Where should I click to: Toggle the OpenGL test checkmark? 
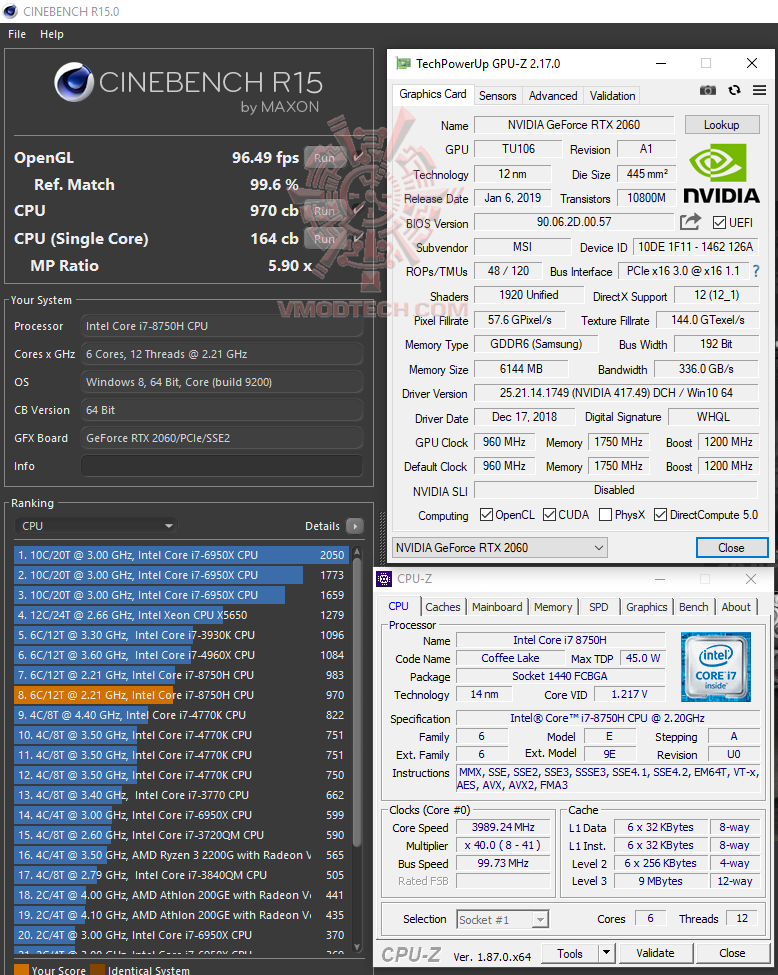[358, 158]
